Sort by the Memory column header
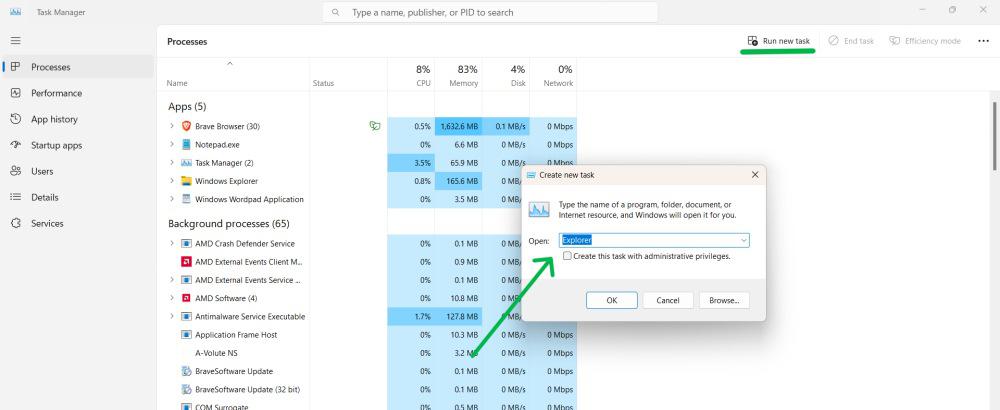Image resolution: width=1000 pixels, height=410 pixels. coord(459,75)
